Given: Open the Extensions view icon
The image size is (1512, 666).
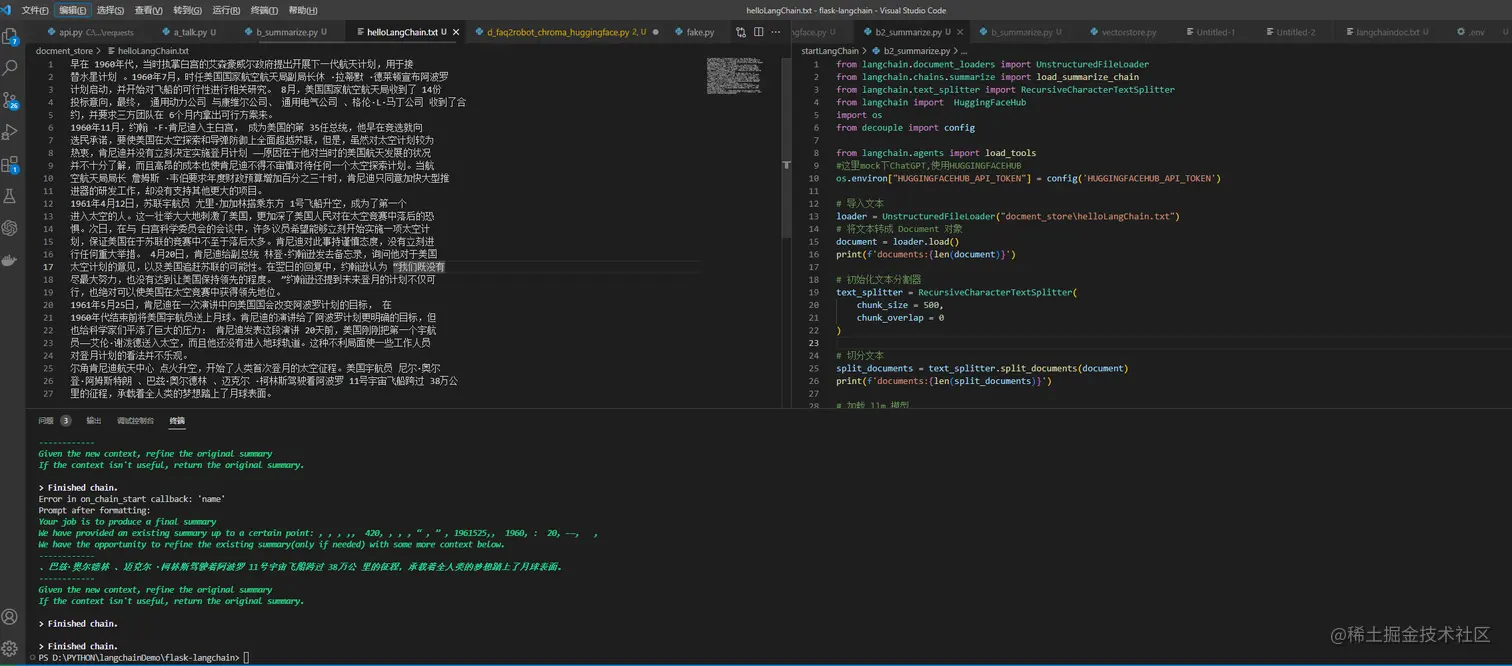Looking at the screenshot, I should pos(11,164).
